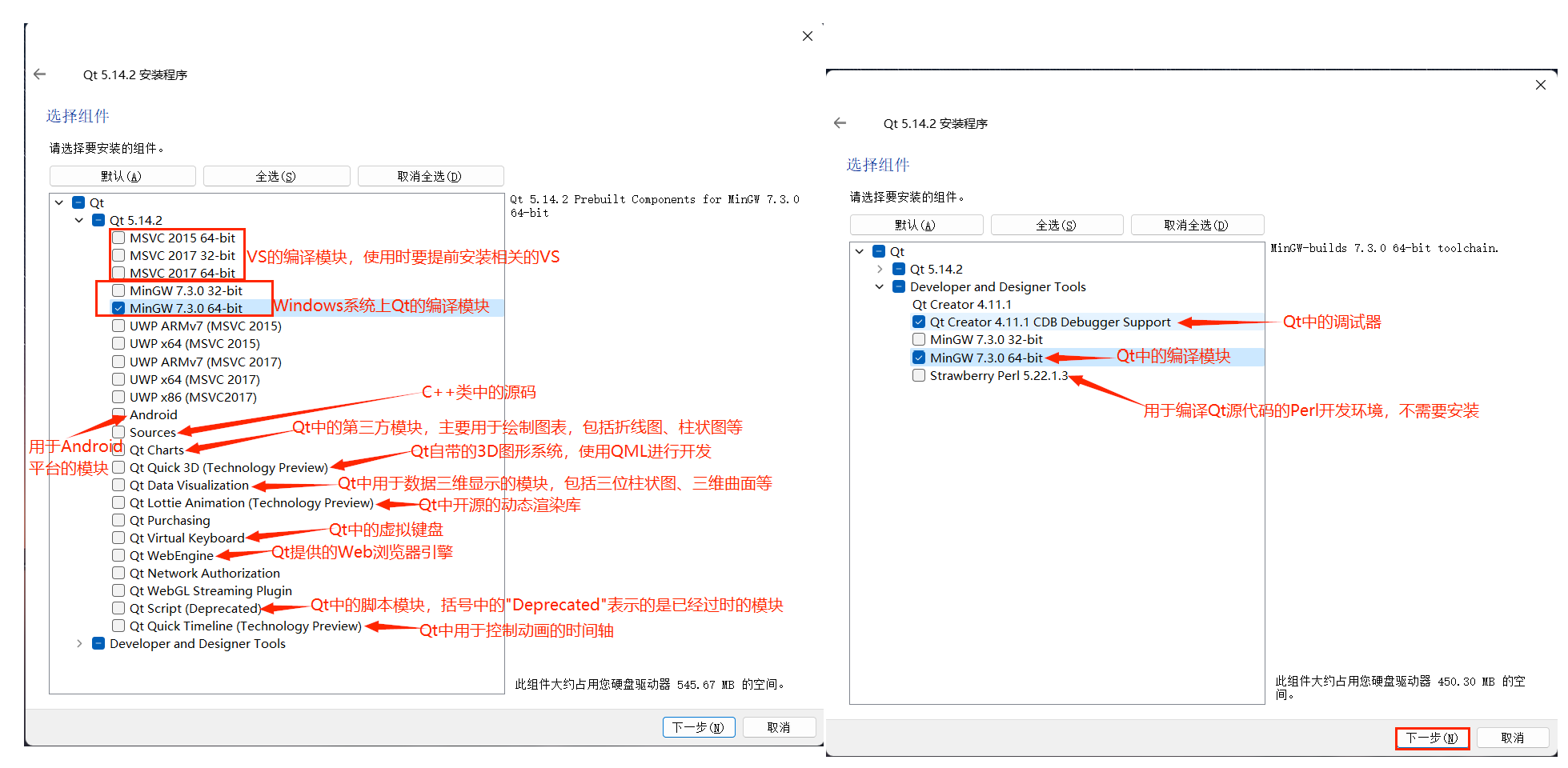
Task: Enable MinGW 7.3.0 32-bit in left window
Action: pyautogui.click(x=118, y=290)
